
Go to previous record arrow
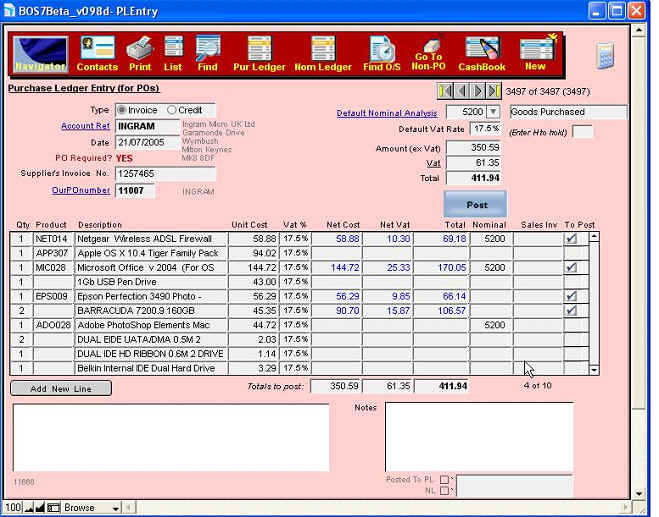point(462,91)
